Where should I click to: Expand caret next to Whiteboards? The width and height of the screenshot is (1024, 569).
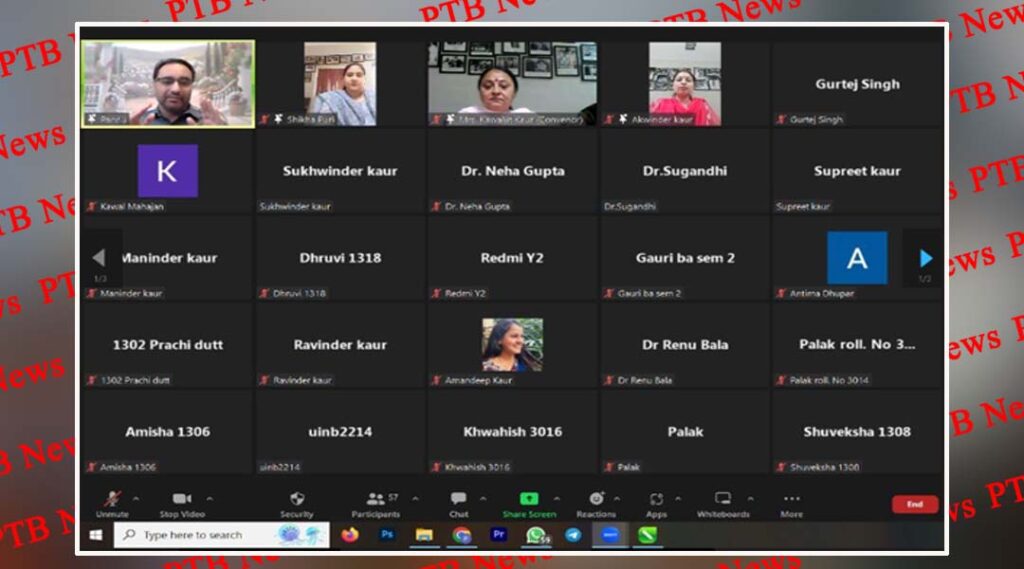click(750, 499)
